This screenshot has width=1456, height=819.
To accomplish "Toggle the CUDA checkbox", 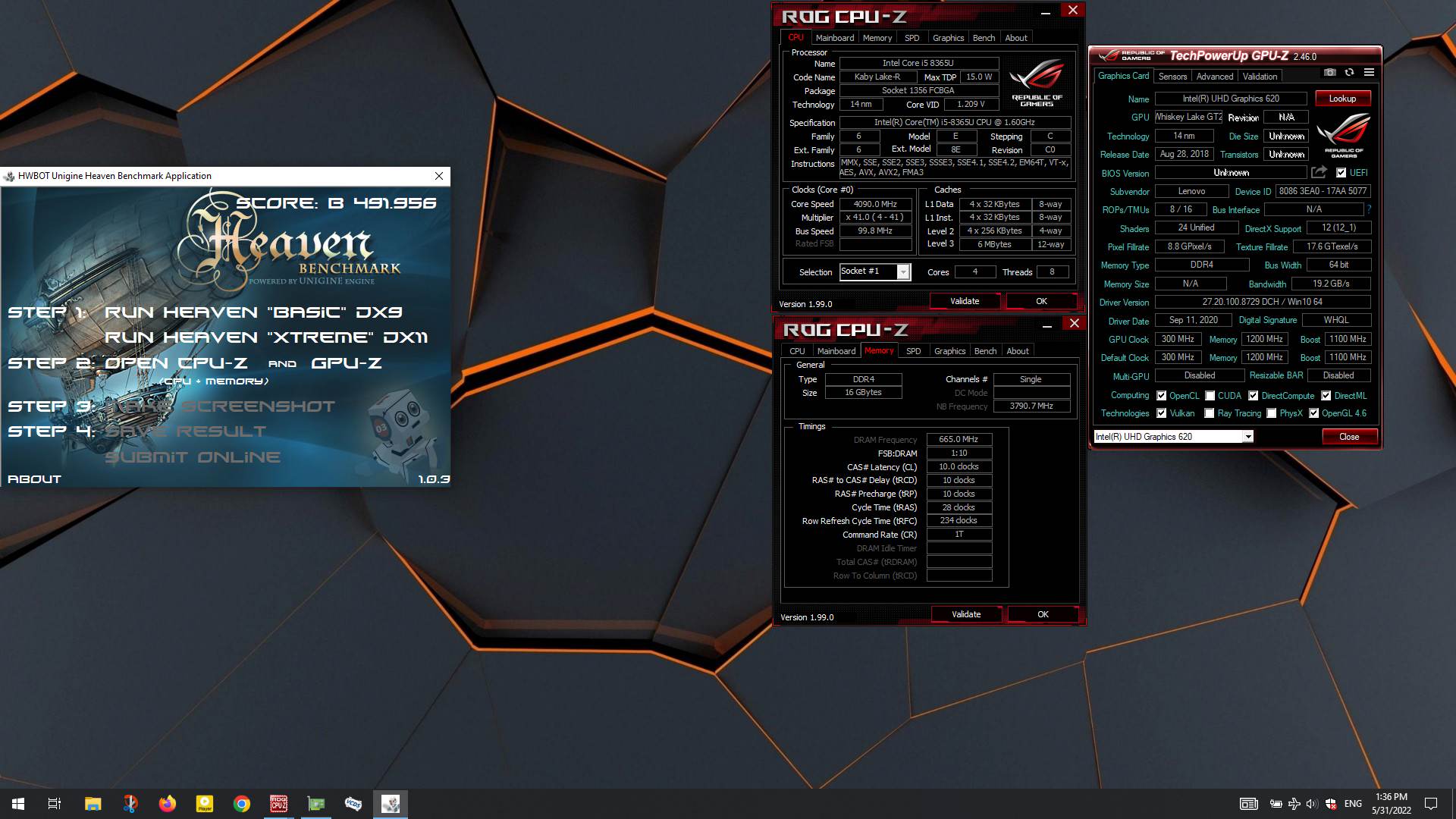I will point(1210,396).
